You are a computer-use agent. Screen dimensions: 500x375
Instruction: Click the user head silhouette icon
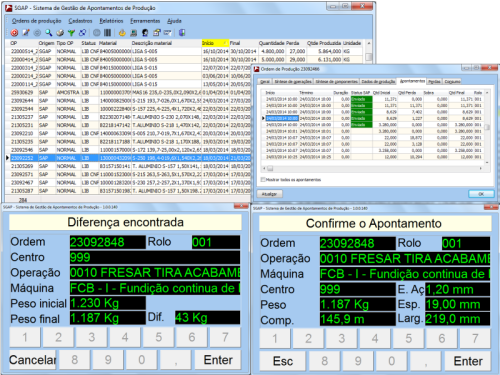pos(145,33)
